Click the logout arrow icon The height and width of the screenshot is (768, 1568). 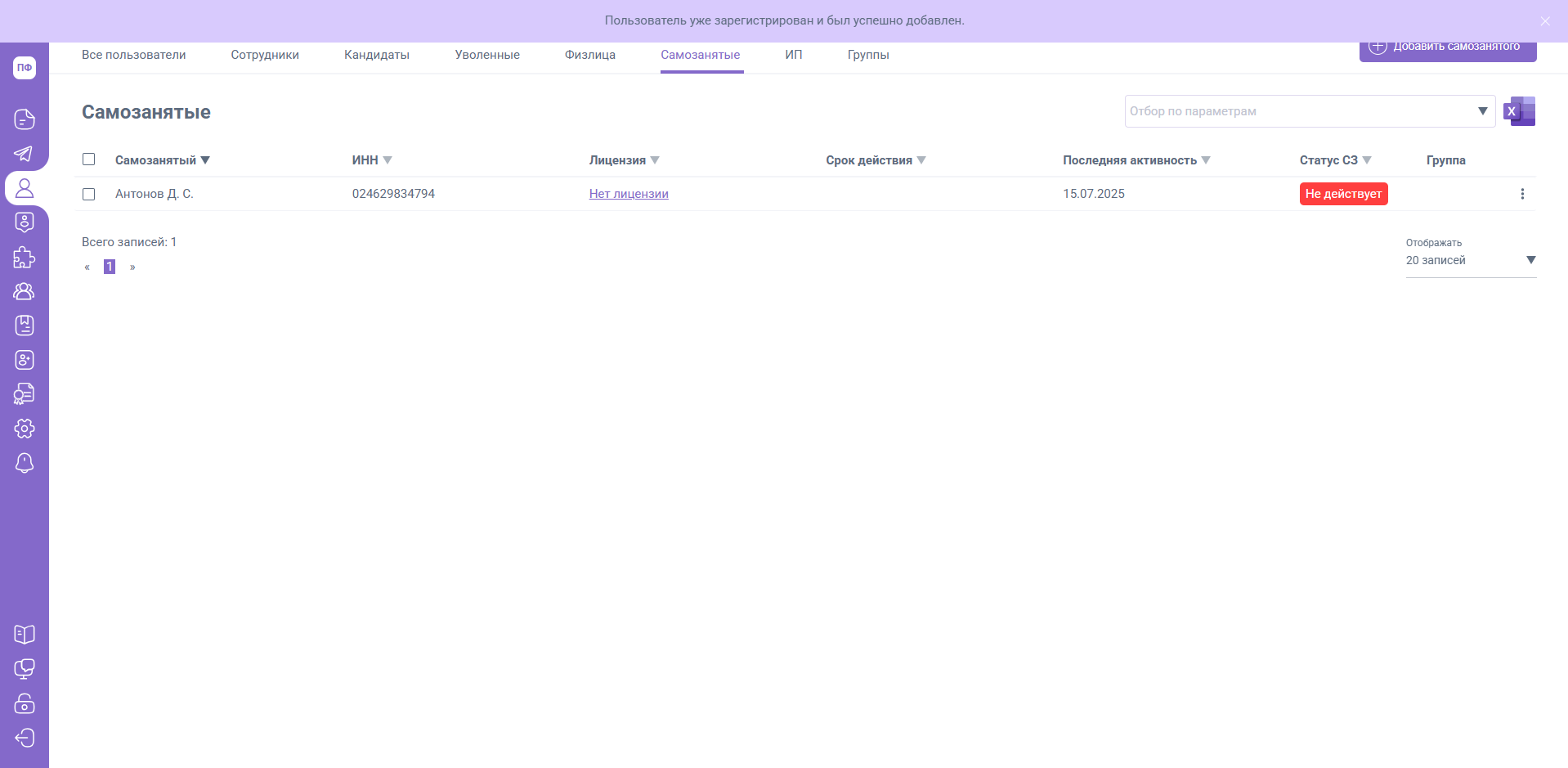[24, 738]
